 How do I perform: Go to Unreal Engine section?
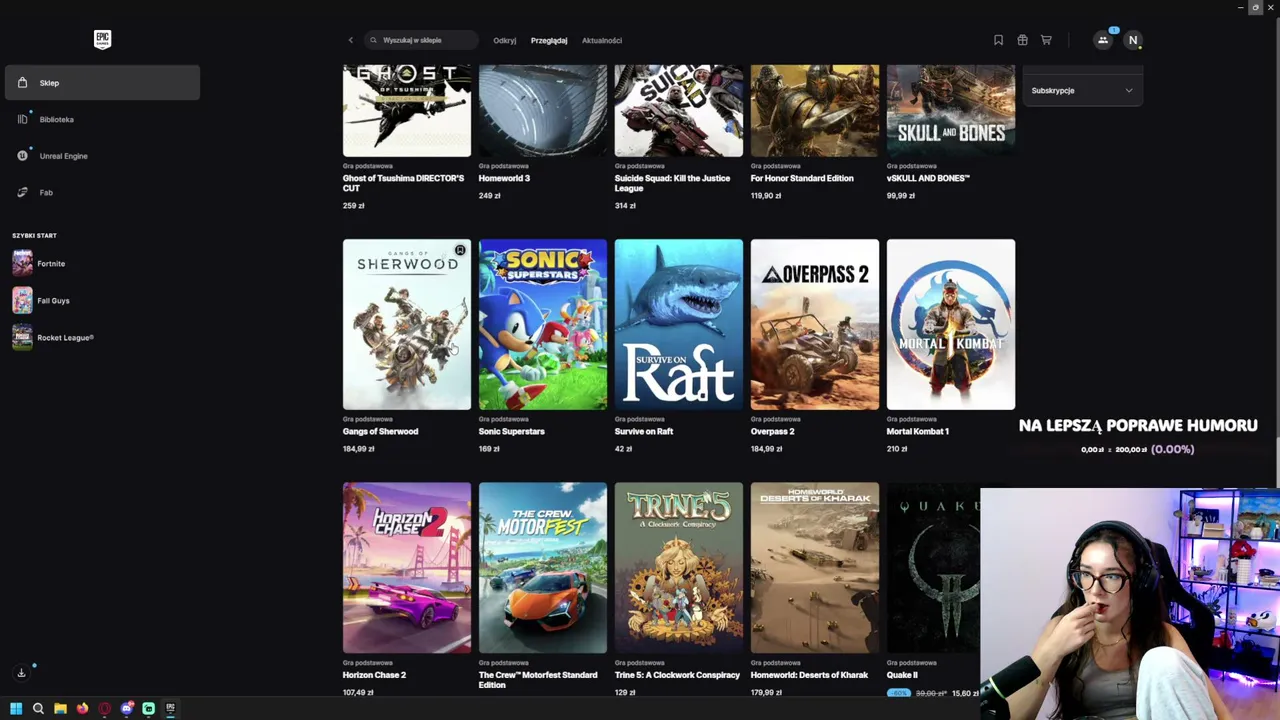point(102,156)
